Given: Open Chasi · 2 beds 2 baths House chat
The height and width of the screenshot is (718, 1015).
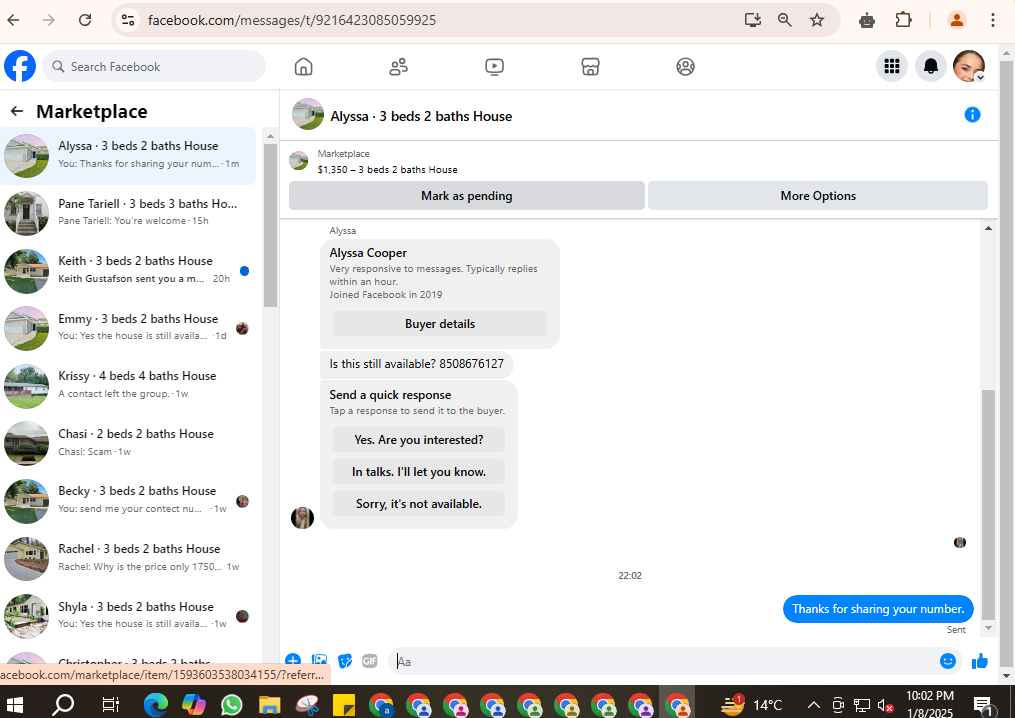Looking at the screenshot, I should pos(128,443).
